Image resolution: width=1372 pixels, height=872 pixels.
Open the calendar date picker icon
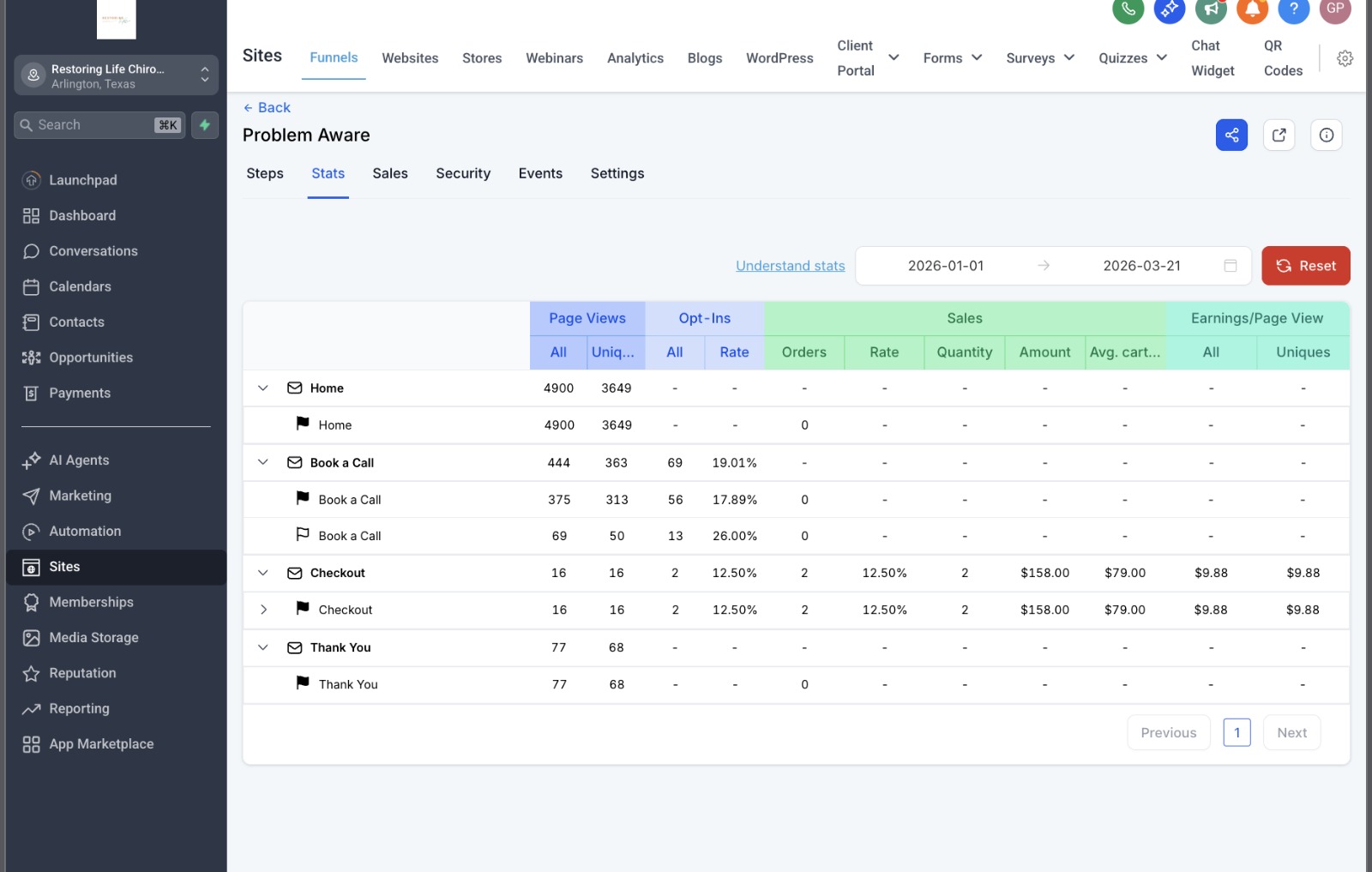point(1231,266)
